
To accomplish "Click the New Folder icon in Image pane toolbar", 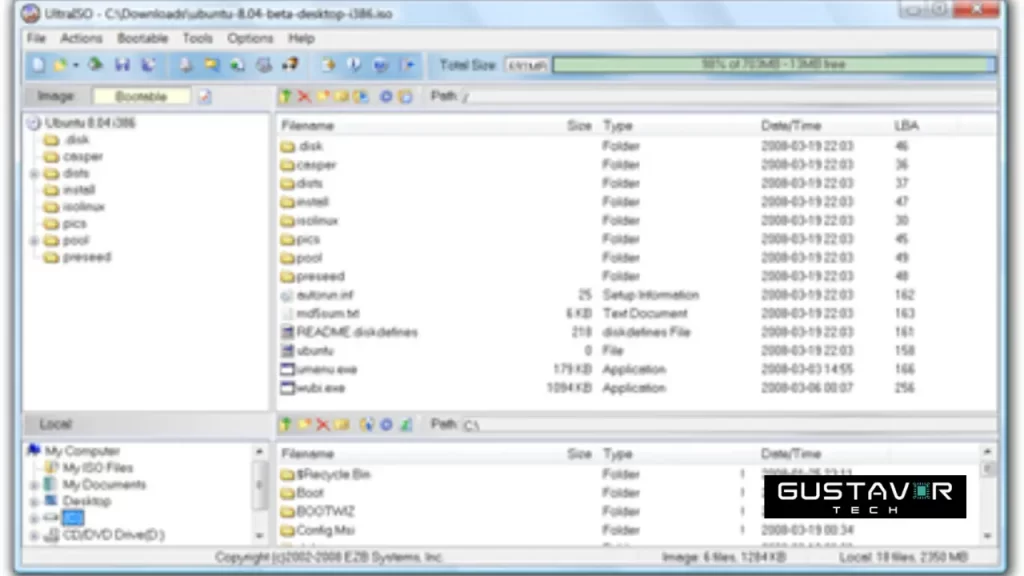I will coord(323,97).
